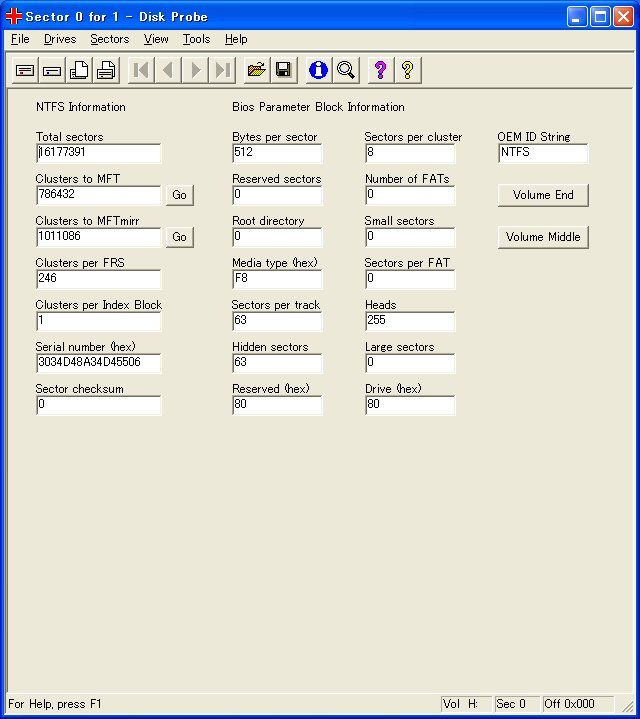Click the blue information icon
The width and height of the screenshot is (640, 719).
(319, 71)
